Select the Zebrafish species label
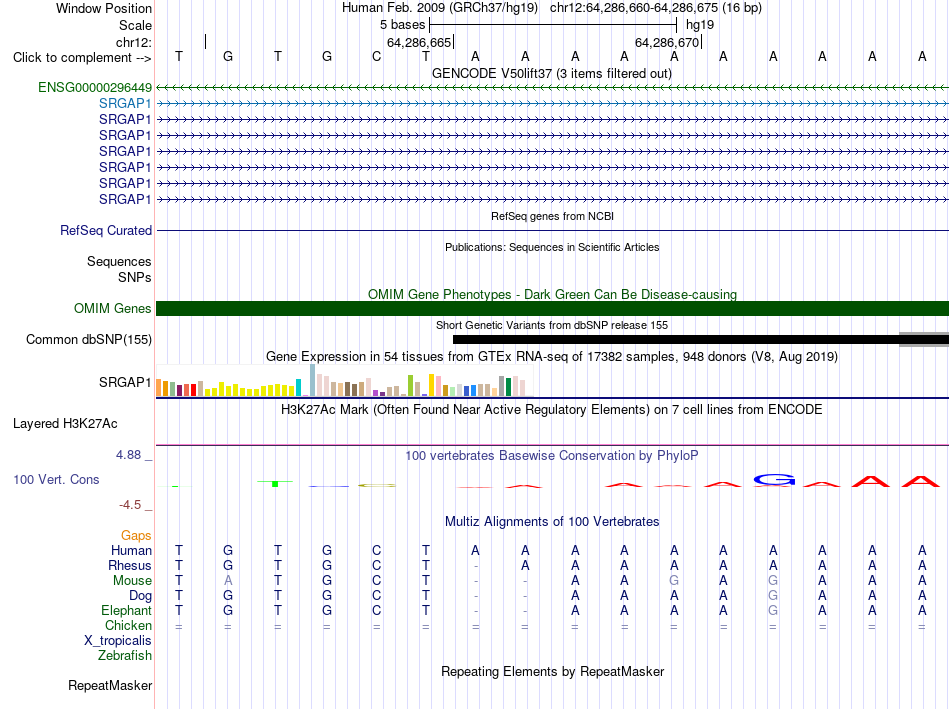950x709 pixels. [x=125, y=656]
